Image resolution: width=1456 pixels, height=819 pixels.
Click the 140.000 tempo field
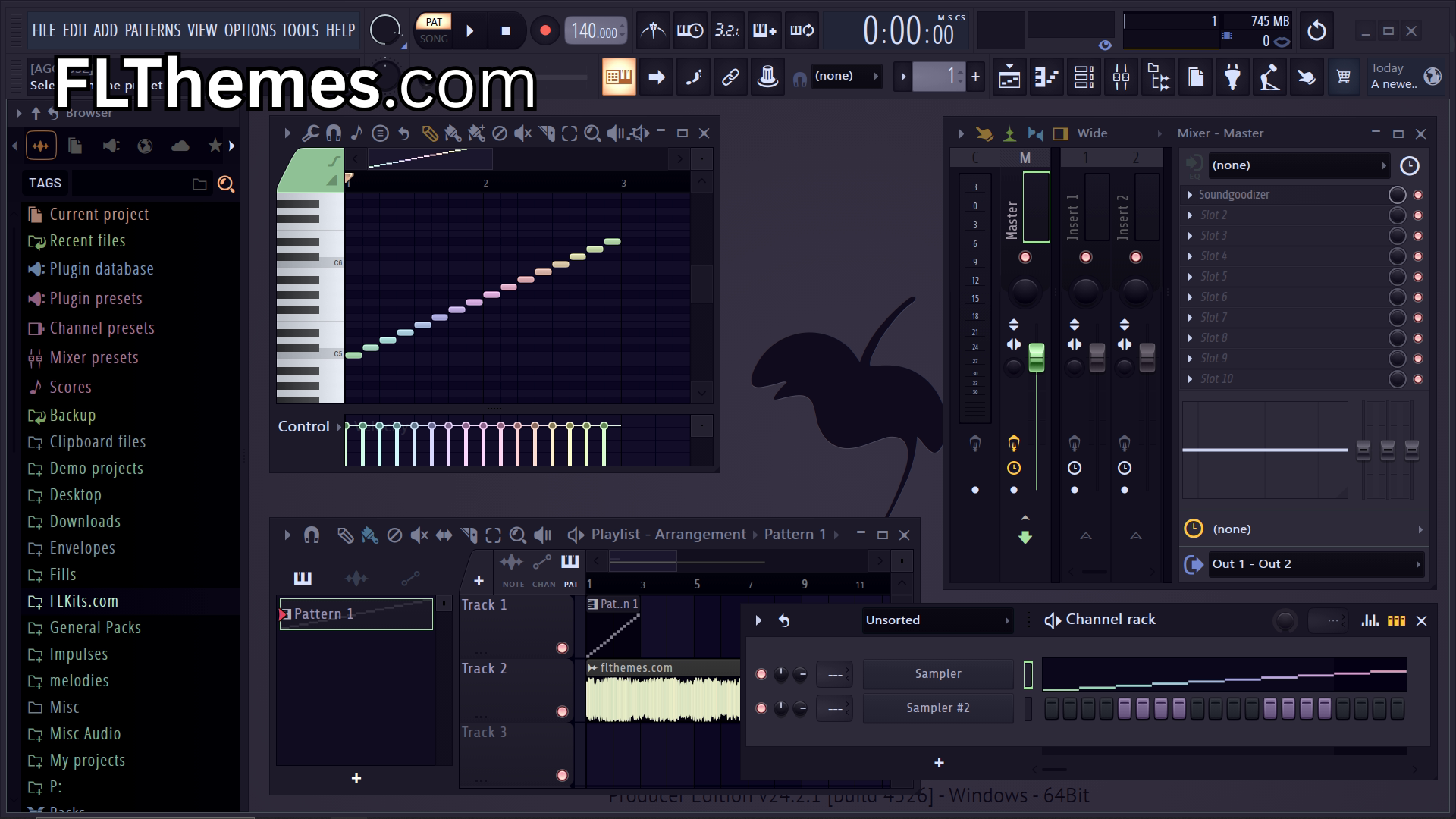[x=595, y=31]
